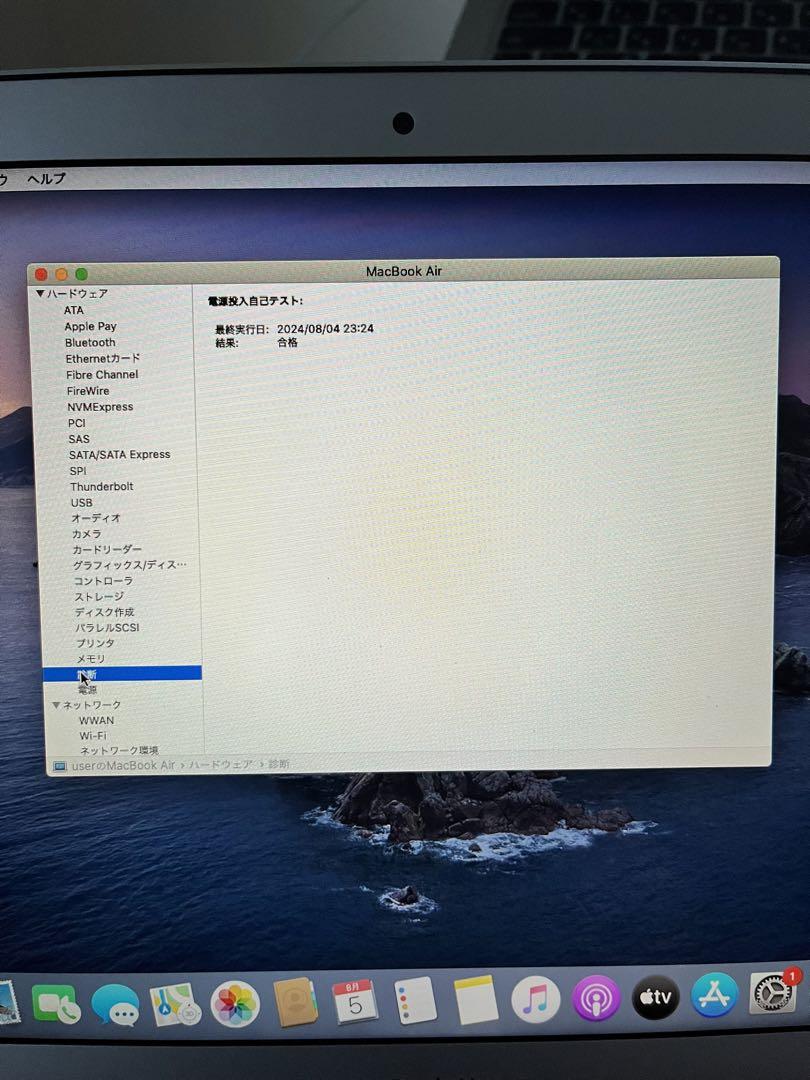This screenshot has width=810, height=1080.
Task: Select カメラ in the sidebar
Action: (86, 534)
